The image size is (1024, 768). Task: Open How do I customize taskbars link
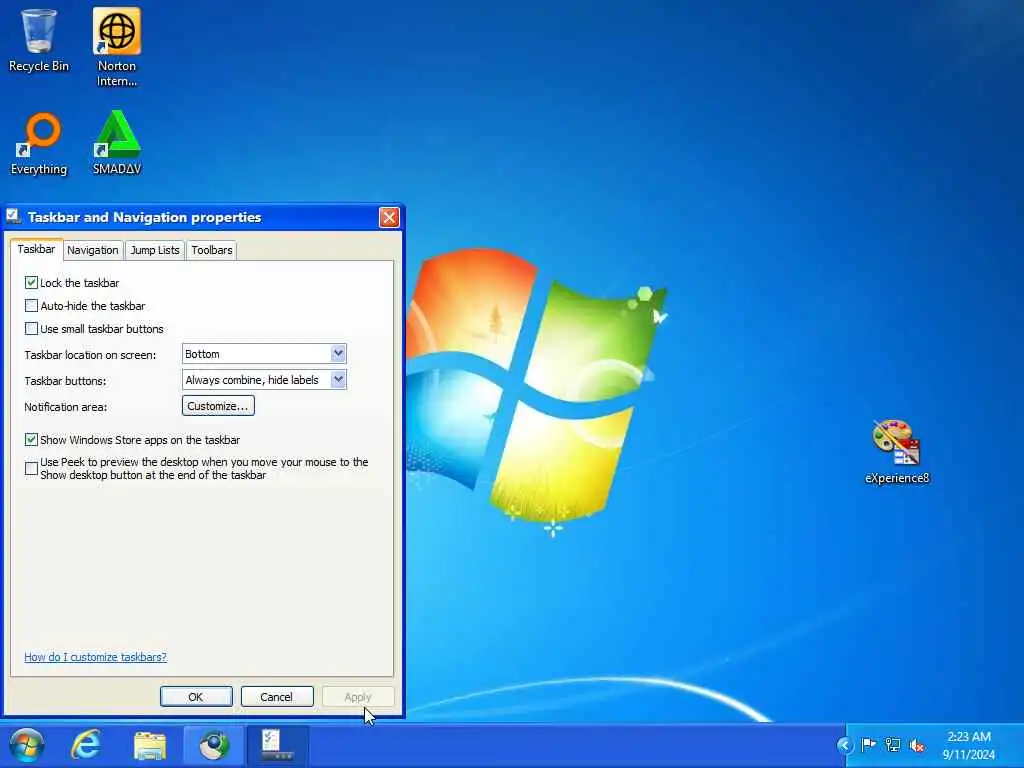(x=95, y=657)
